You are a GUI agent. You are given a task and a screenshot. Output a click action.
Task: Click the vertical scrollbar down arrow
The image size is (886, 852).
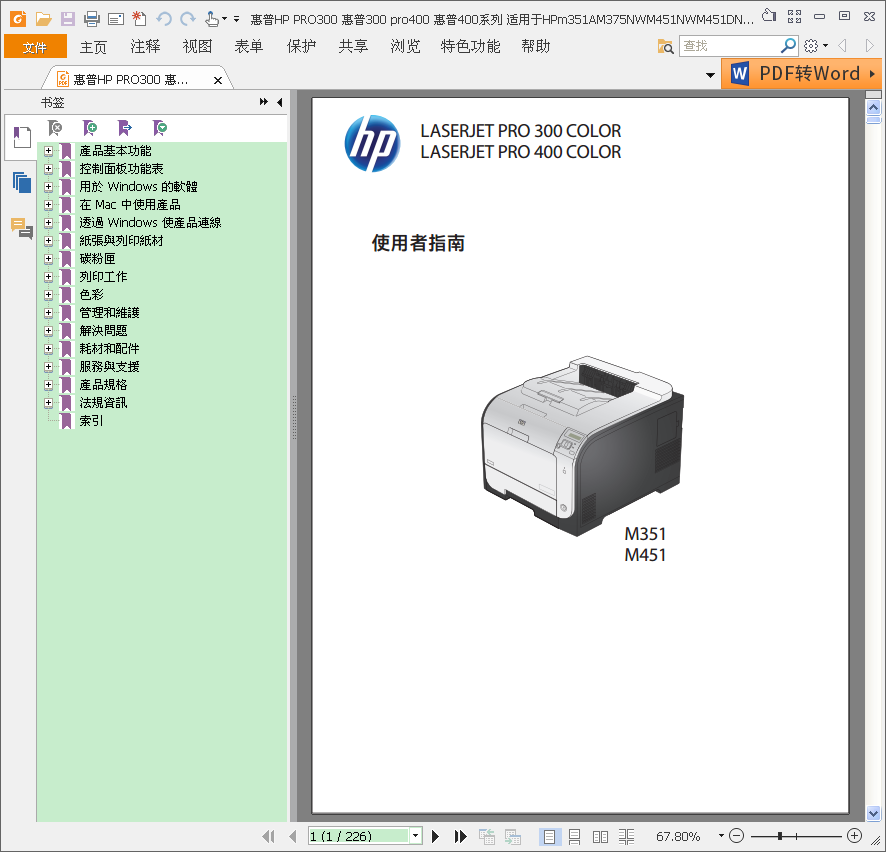[x=874, y=814]
